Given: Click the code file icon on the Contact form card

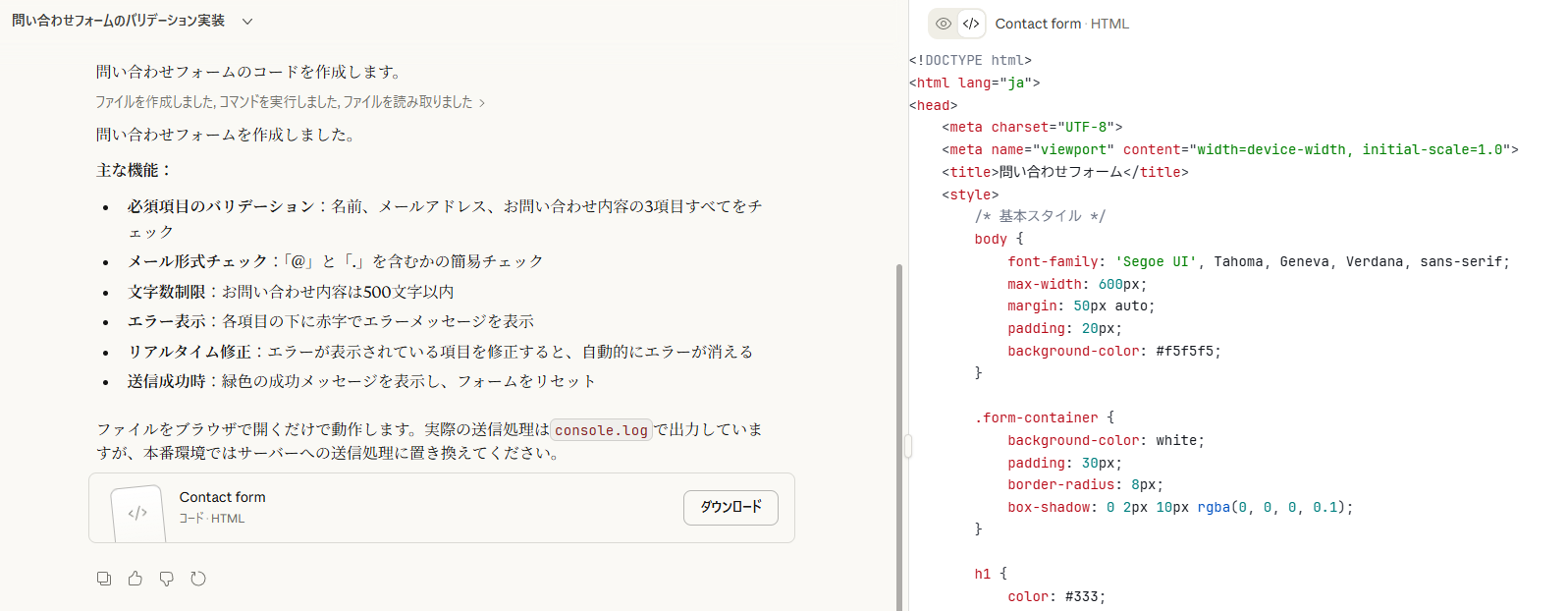Looking at the screenshot, I should pyautogui.click(x=137, y=513).
